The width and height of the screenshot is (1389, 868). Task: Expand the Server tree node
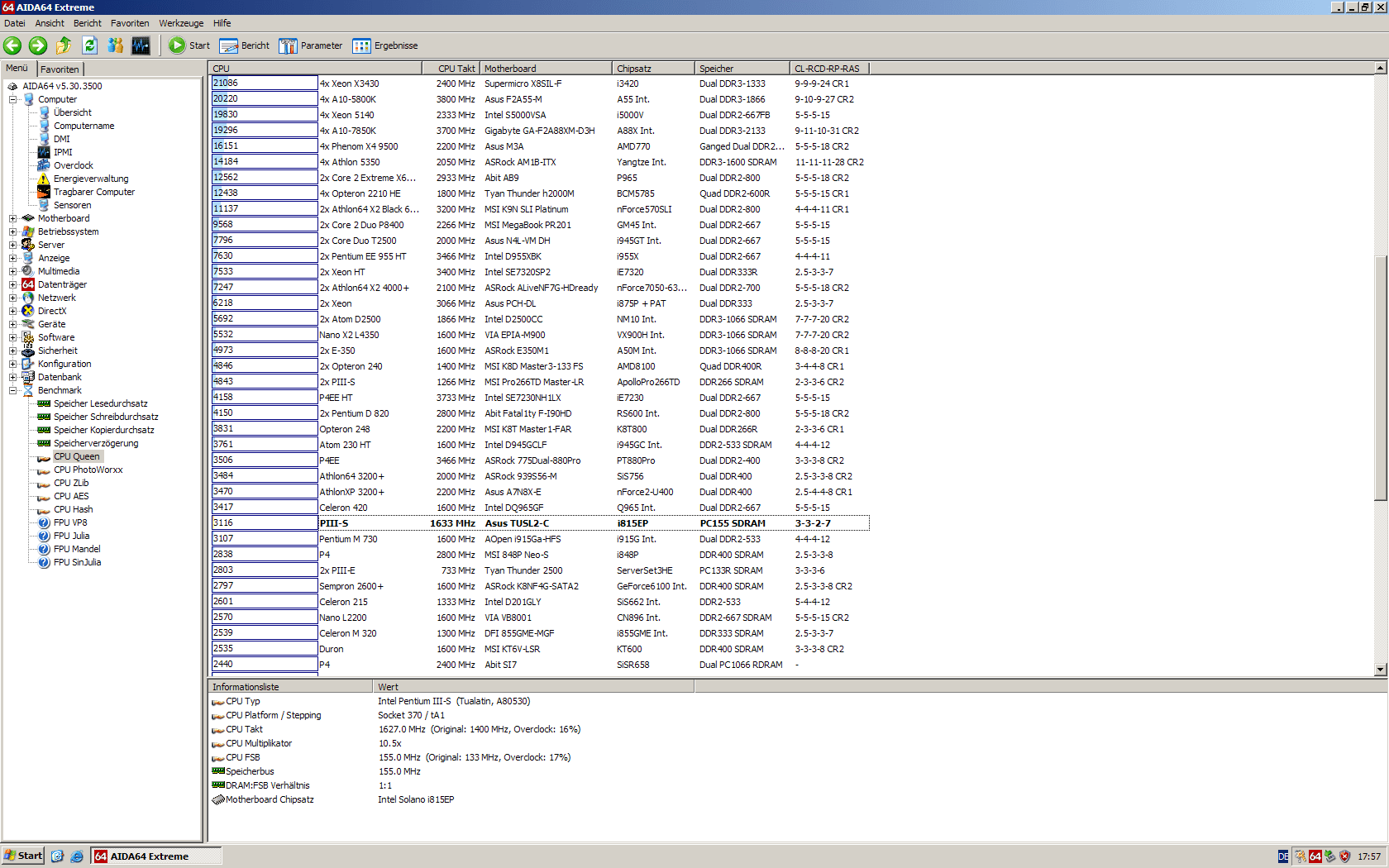pos(13,245)
